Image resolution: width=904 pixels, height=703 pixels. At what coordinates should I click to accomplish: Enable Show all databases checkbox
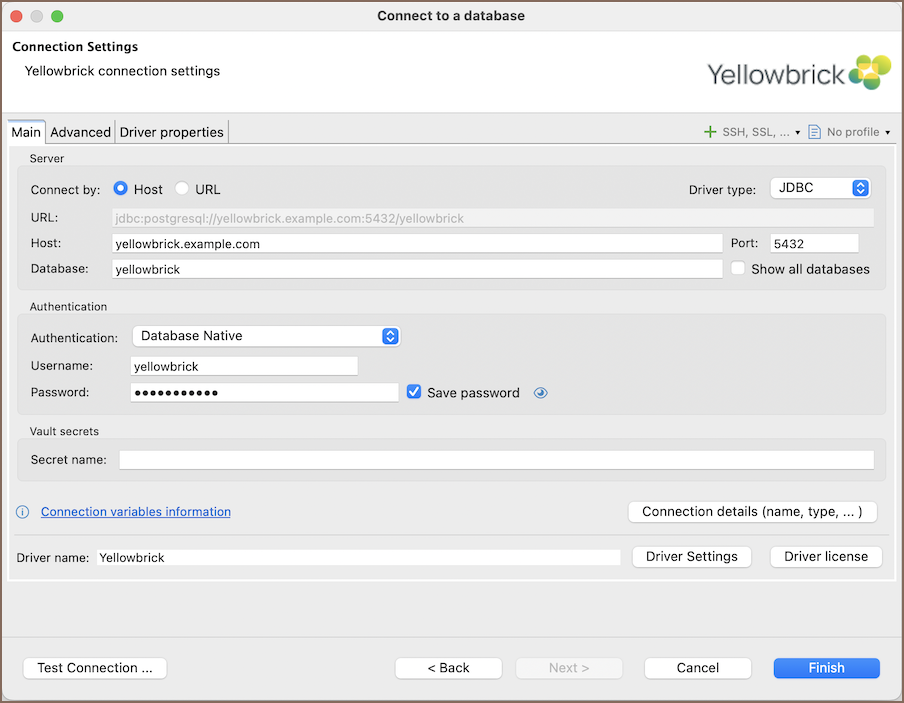point(738,269)
